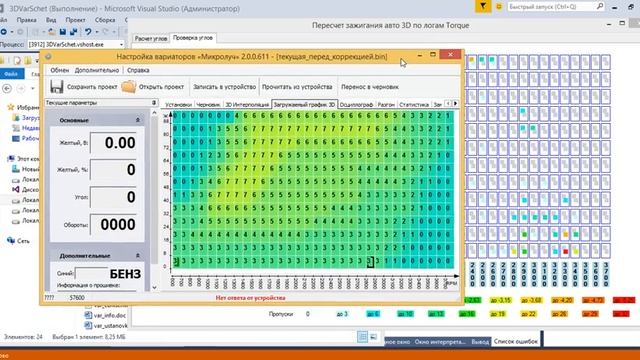Switch to the Осциллограф tab

(356, 104)
